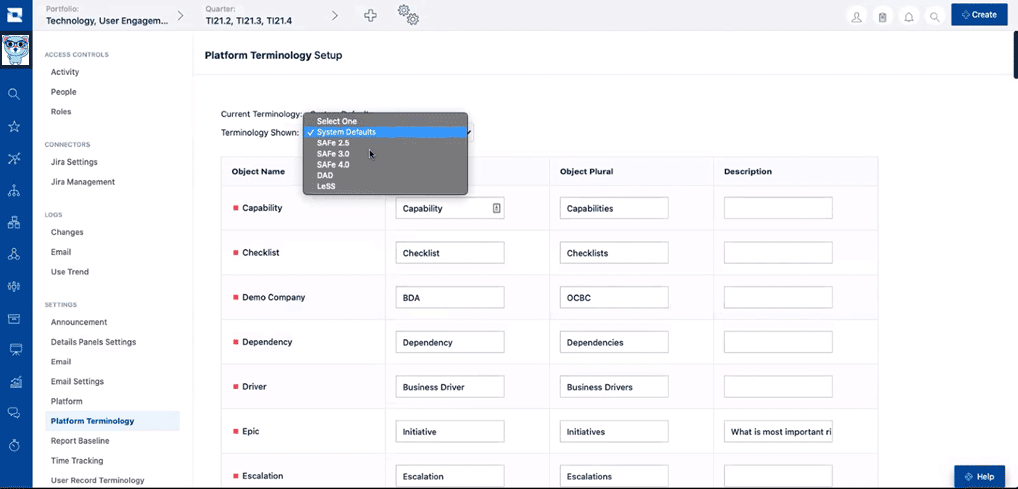This screenshot has height=489, width=1018.
Task: Open Portfolio Technology, User Engagement selector
Action: [x=106, y=15]
